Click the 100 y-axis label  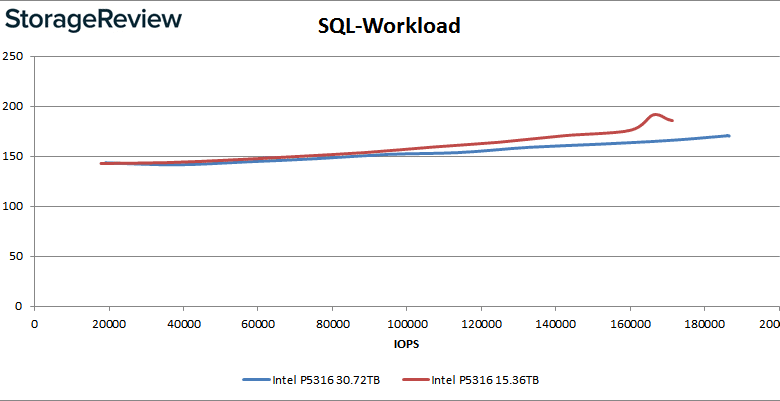click(x=11, y=206)
